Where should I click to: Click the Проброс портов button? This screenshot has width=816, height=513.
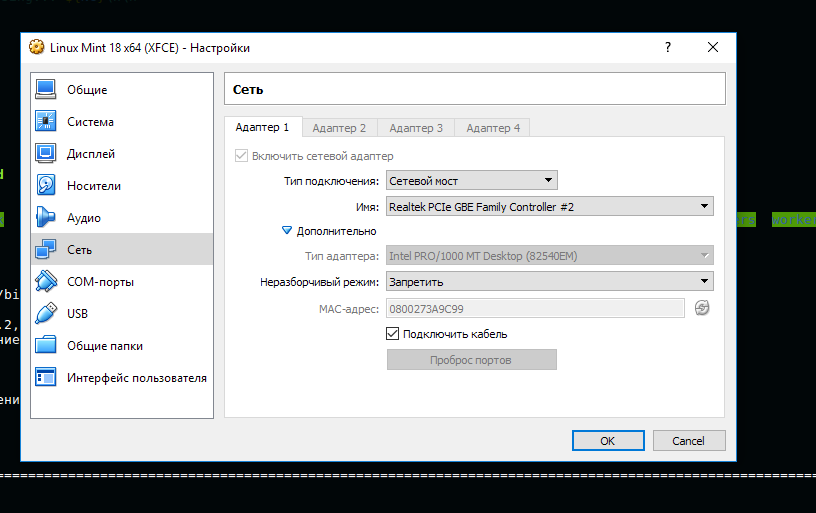(471, 360)
